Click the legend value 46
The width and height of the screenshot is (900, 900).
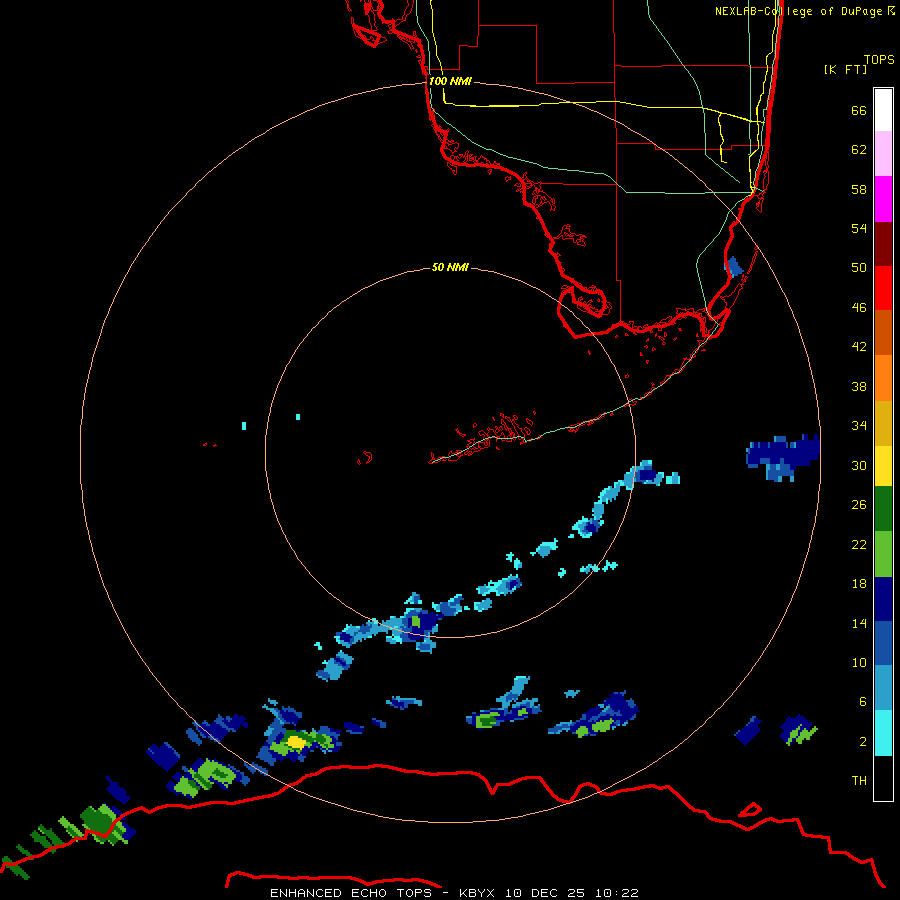(x=859, y=307)
